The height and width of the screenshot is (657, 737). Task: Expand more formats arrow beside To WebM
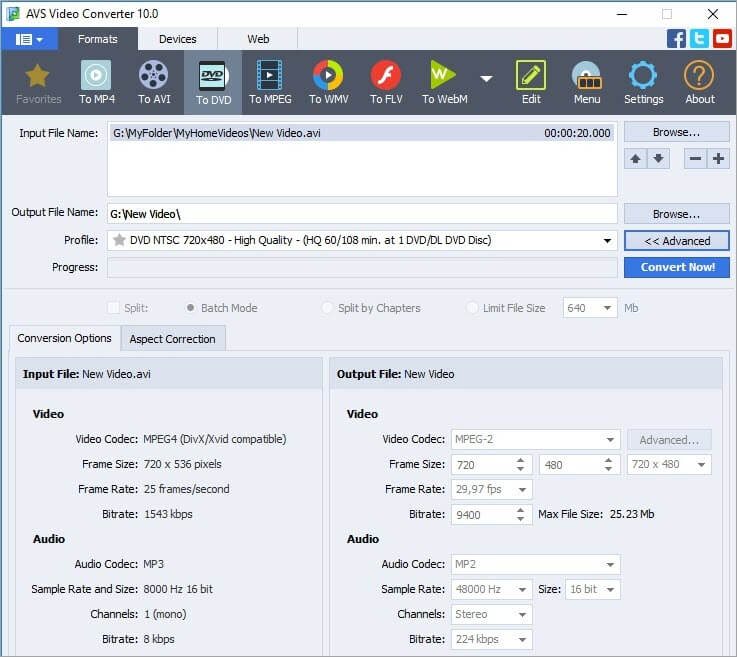(x=486, y=78)
